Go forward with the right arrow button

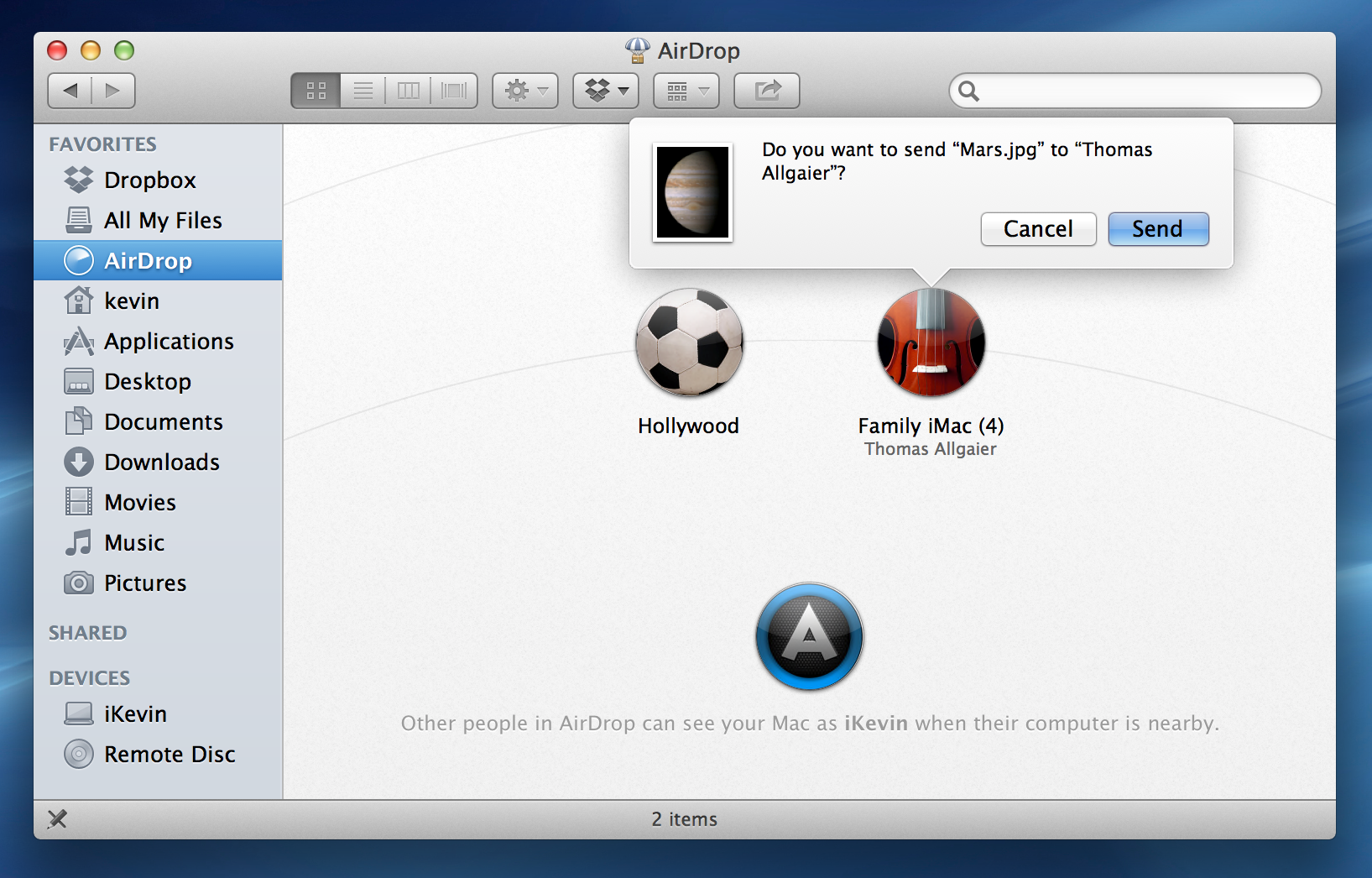point(113,91)
